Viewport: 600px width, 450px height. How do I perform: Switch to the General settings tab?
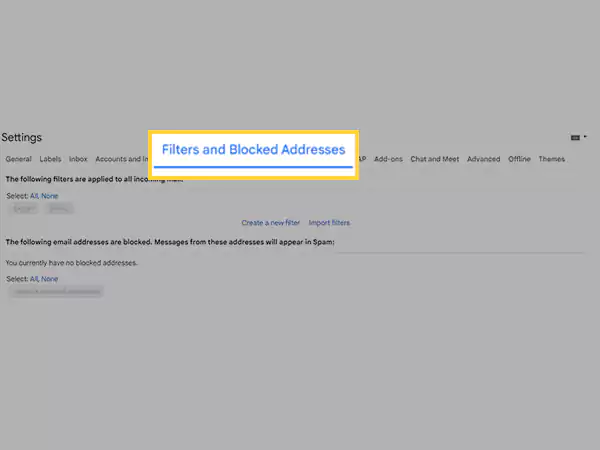tap(18, 159)
